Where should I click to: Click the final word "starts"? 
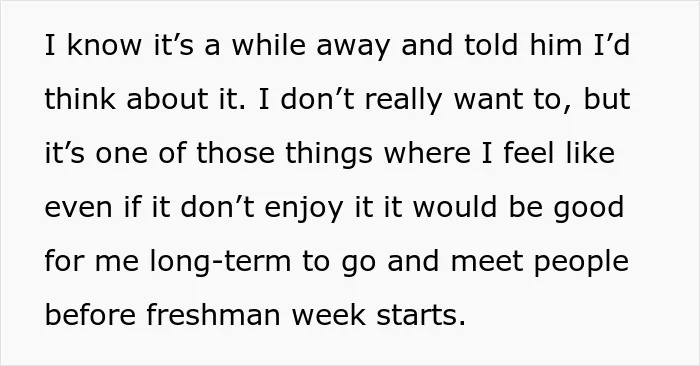[416, 316]
